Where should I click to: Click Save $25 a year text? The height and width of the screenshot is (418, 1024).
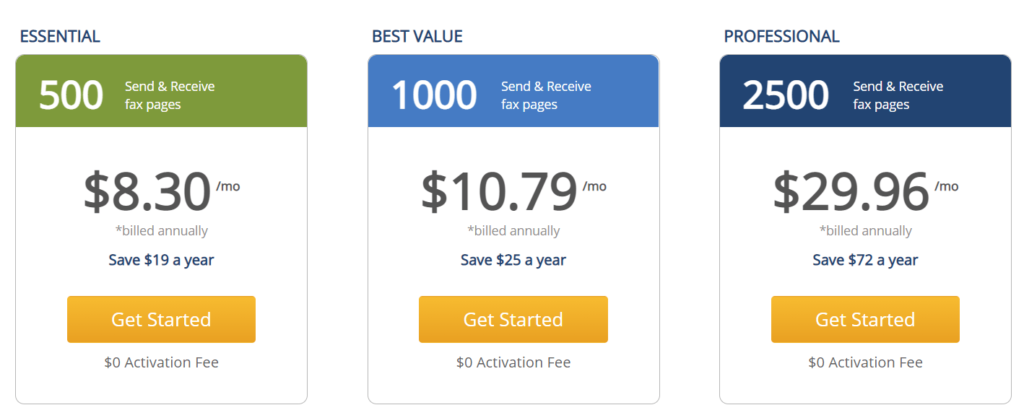pos(513,260)
